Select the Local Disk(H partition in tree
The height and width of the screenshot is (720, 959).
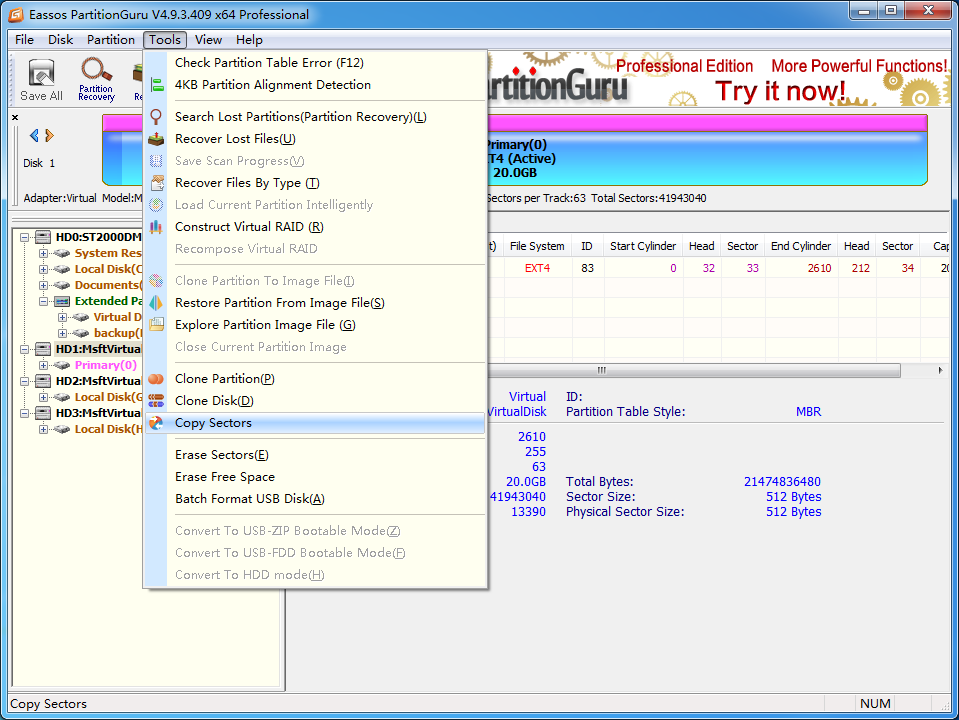(107, 429)
